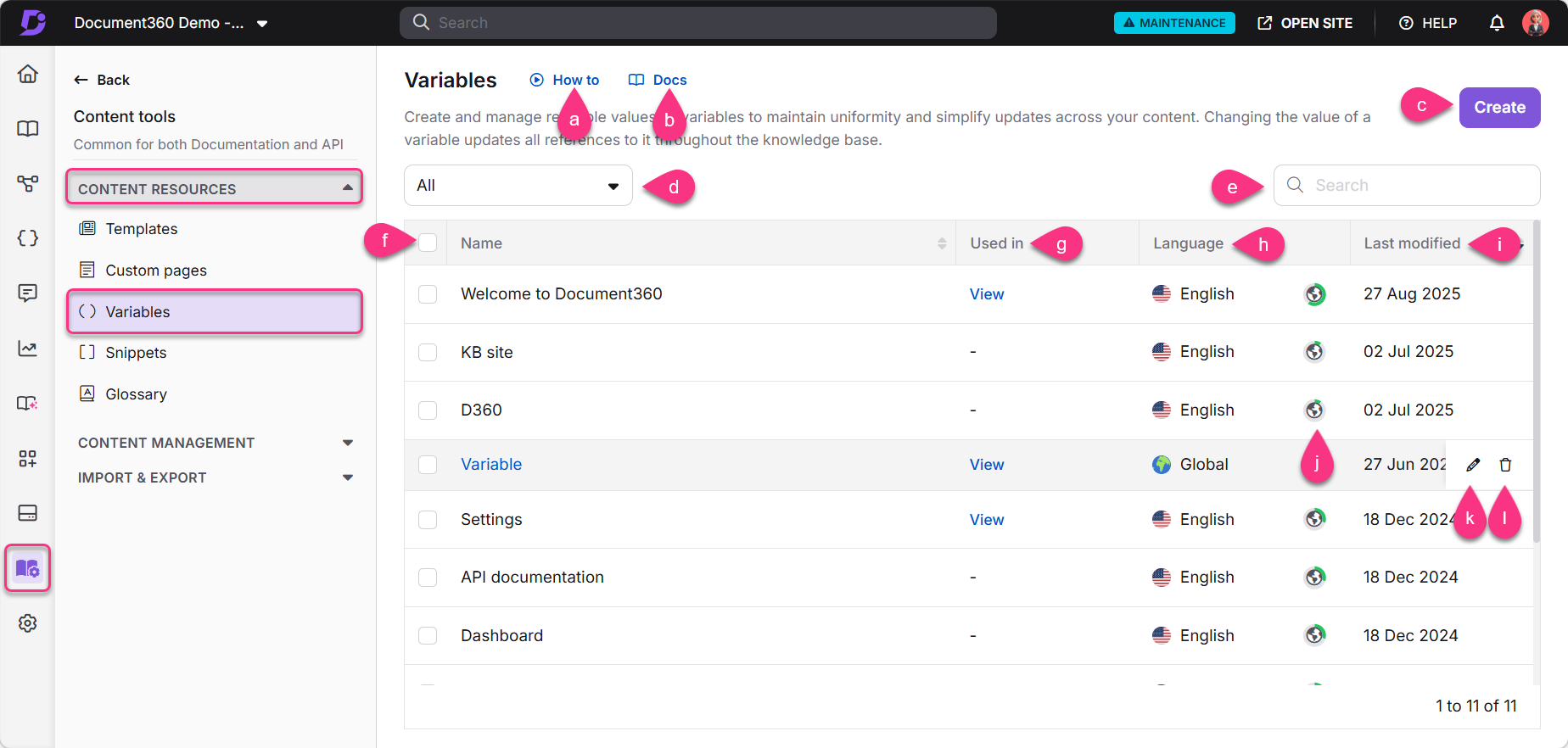Select Variables in Content resources
The width and height of the screenshot is (1568, 748).
[x=215, y=311]
